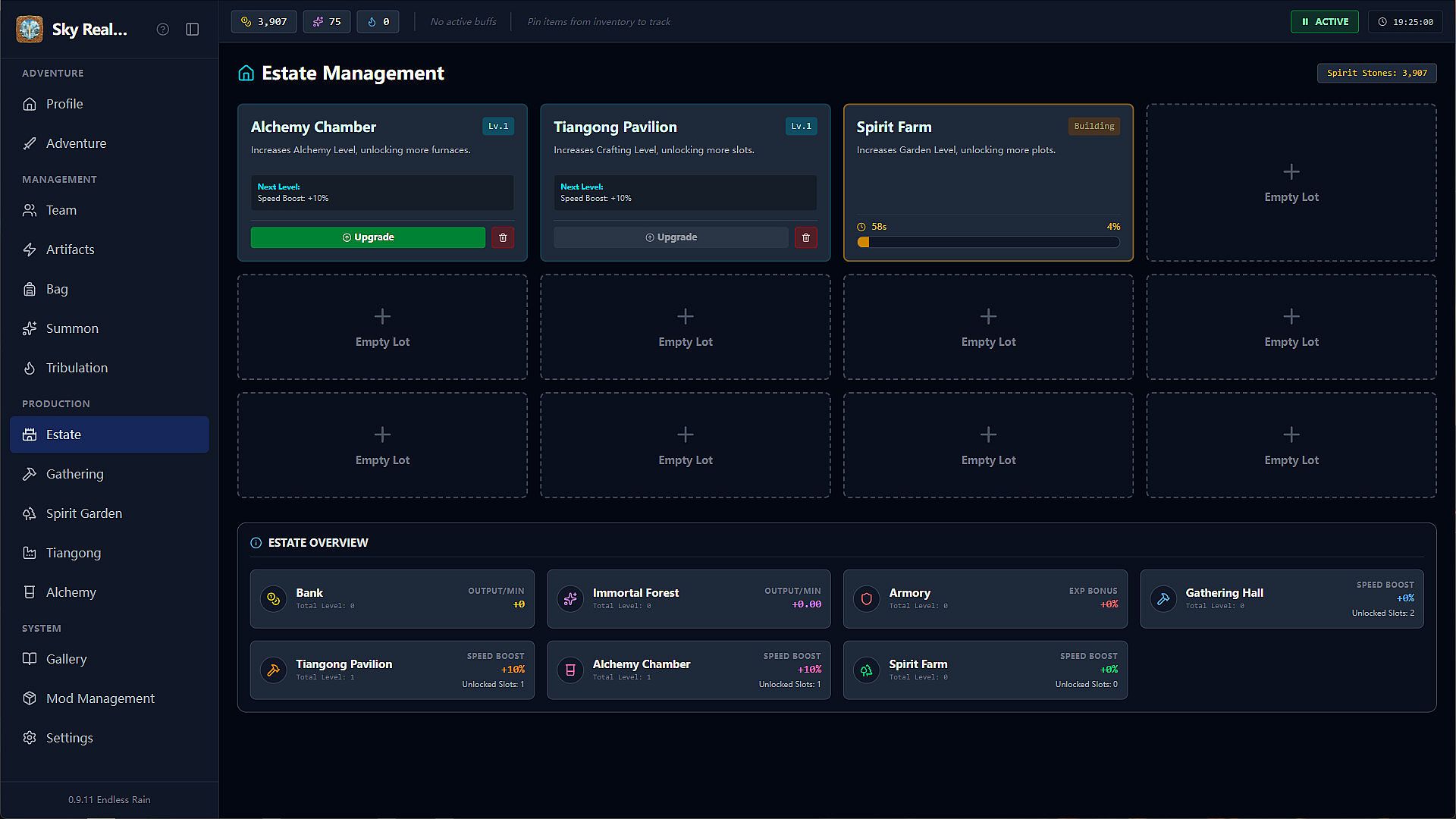Image resolution: width=1456 pixels, height=819 pixels.
Task: Collapse the sidebar panel icon
Action: pos(193,29)
